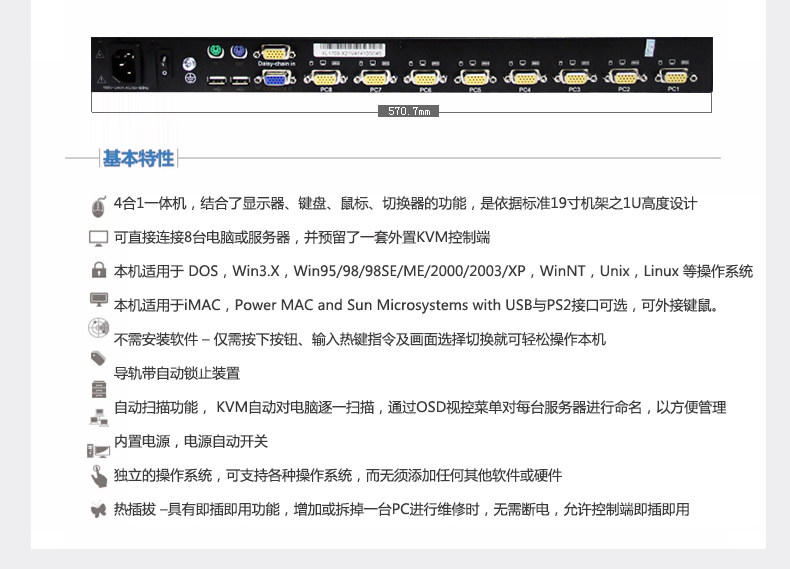The height and width of the screenshot is (569, 790).
Task: Click the 基本特性 section heading
Action: point(139,158)
